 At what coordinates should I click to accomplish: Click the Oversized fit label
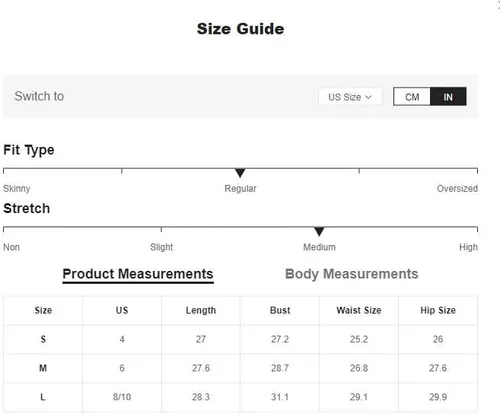(457, 189)
